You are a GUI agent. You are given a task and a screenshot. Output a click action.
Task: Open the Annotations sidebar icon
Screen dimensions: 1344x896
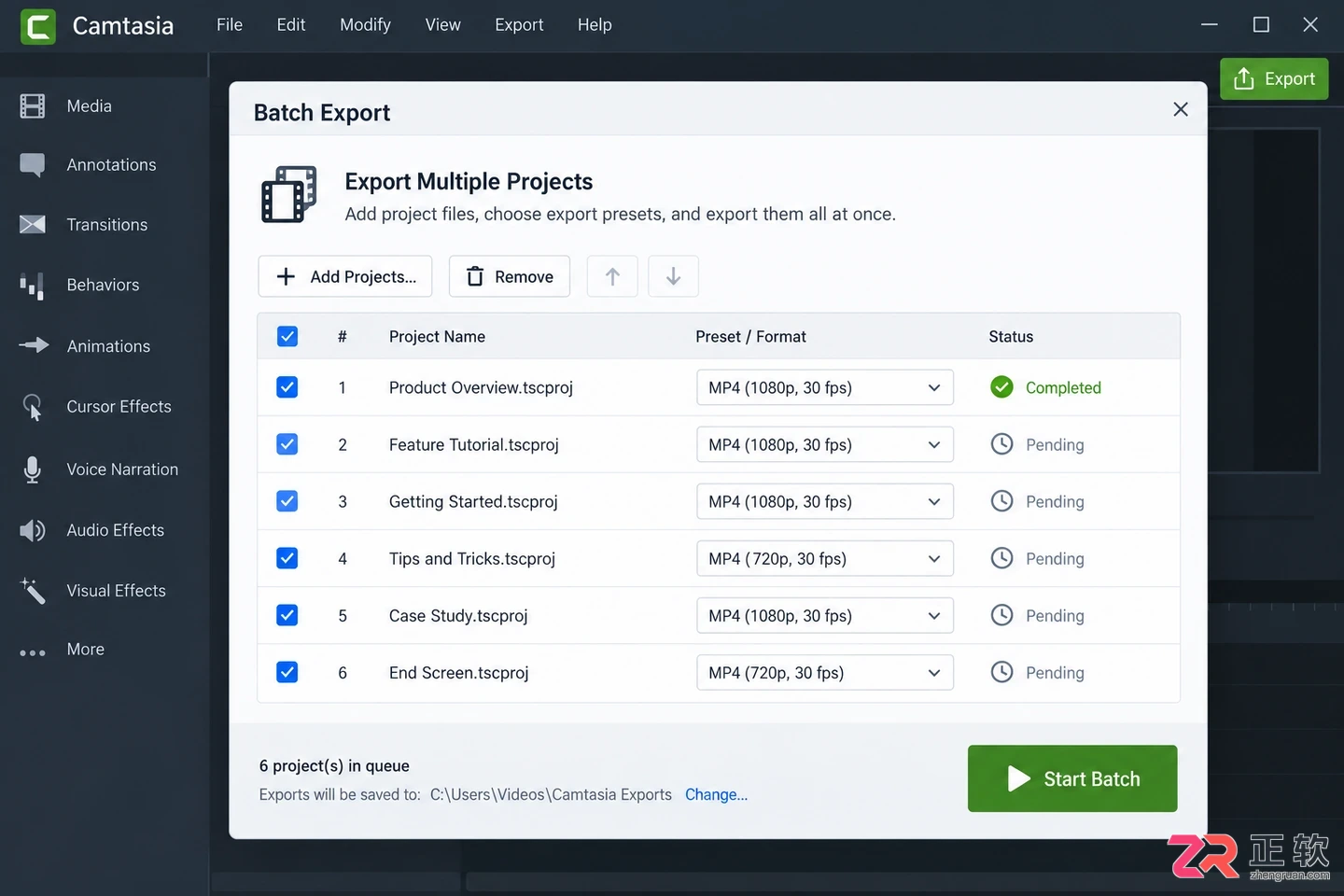(33, 165)
